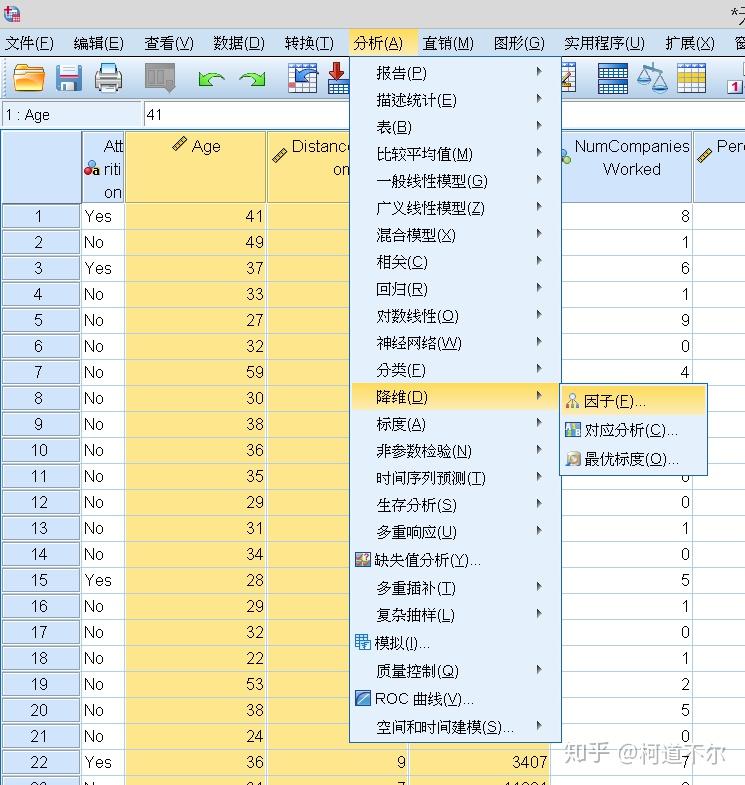This screenshot has height=785, width=745.
Task: Click the Save floppy disk icon
Action: 69,78
